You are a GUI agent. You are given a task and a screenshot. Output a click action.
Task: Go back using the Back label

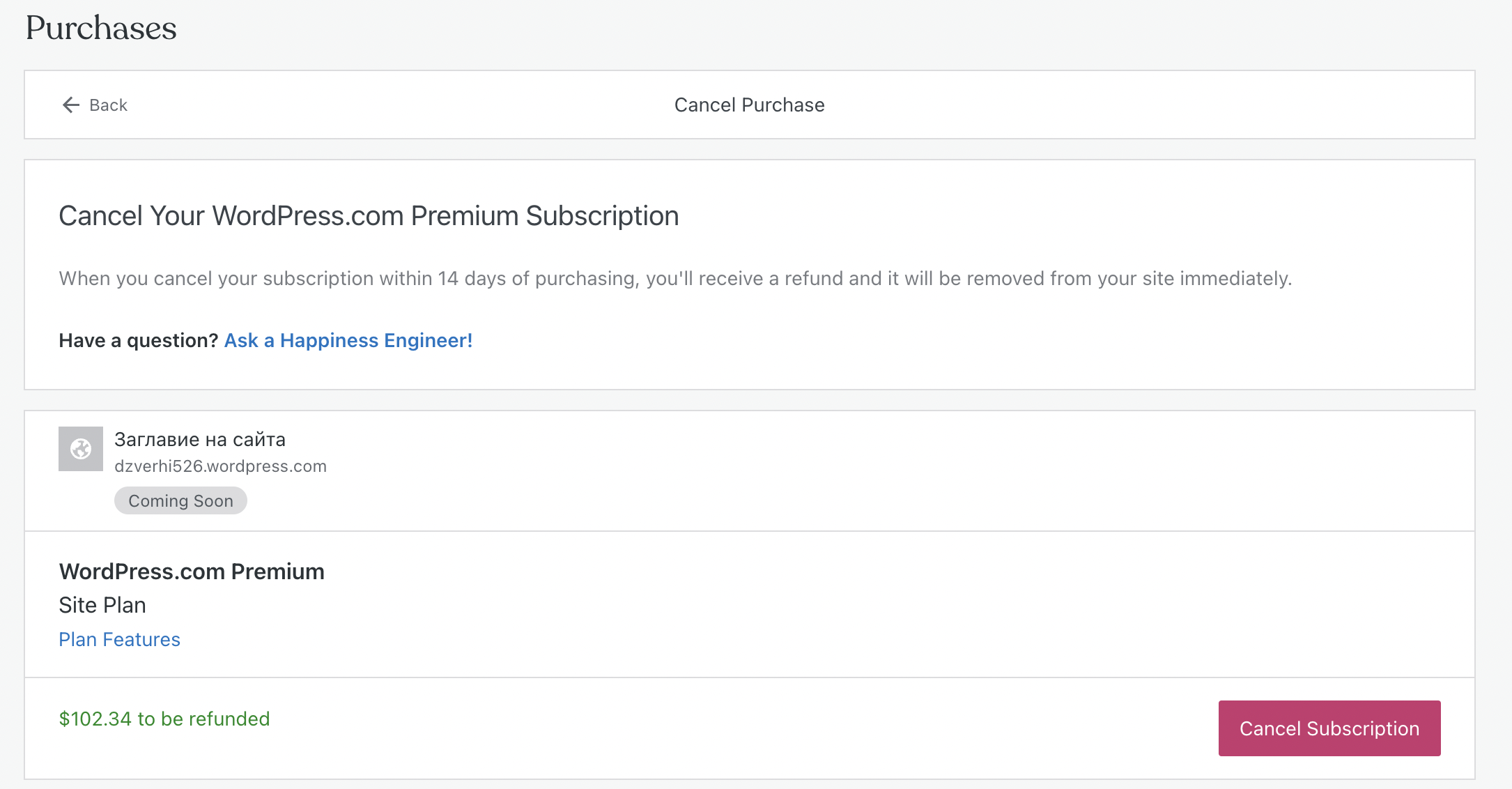coord(108,105)
